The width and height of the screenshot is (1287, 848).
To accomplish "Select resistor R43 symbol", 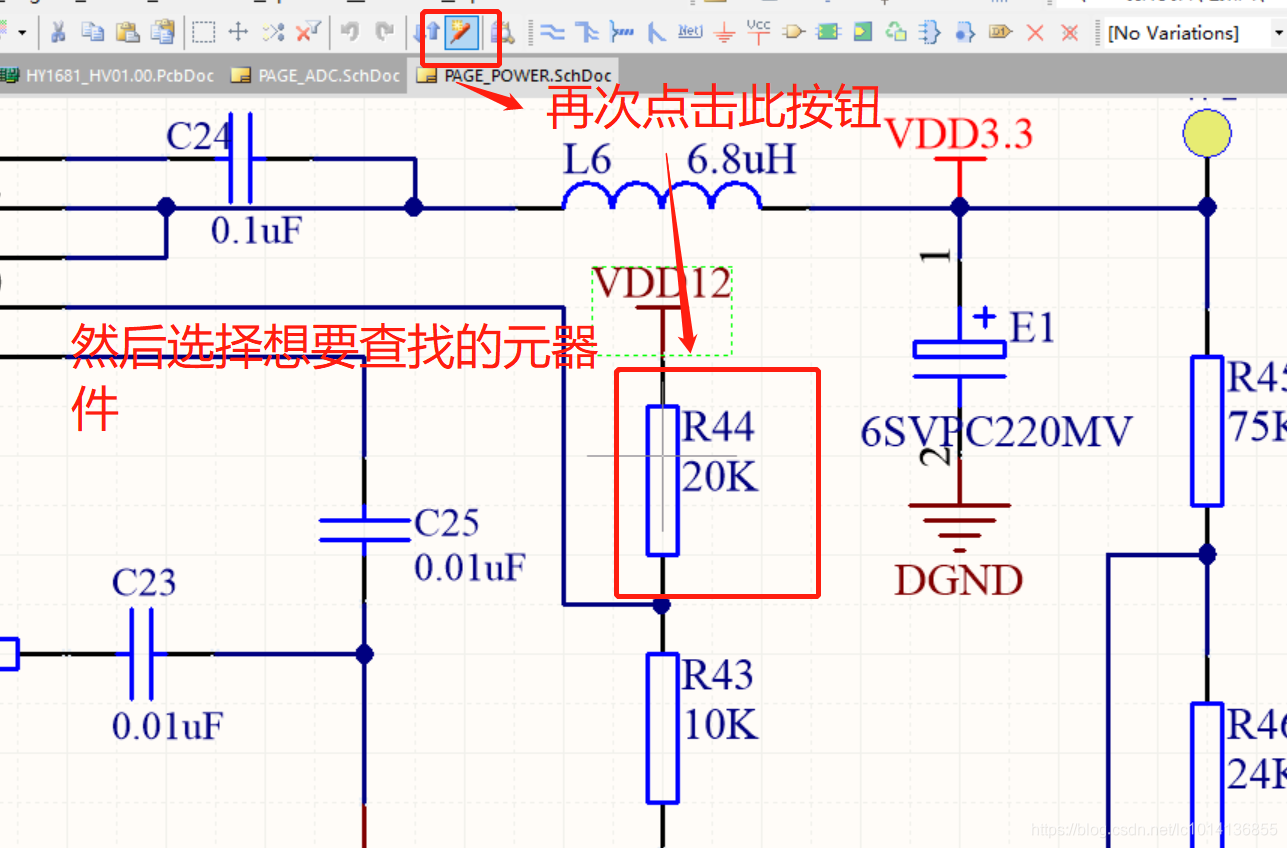I will 662,728.
